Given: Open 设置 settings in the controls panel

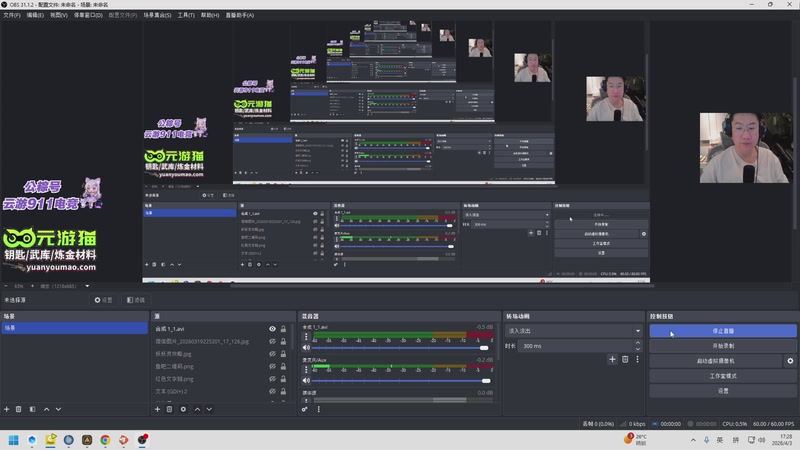Looking at the screenshot, I should tap(723, 391).
